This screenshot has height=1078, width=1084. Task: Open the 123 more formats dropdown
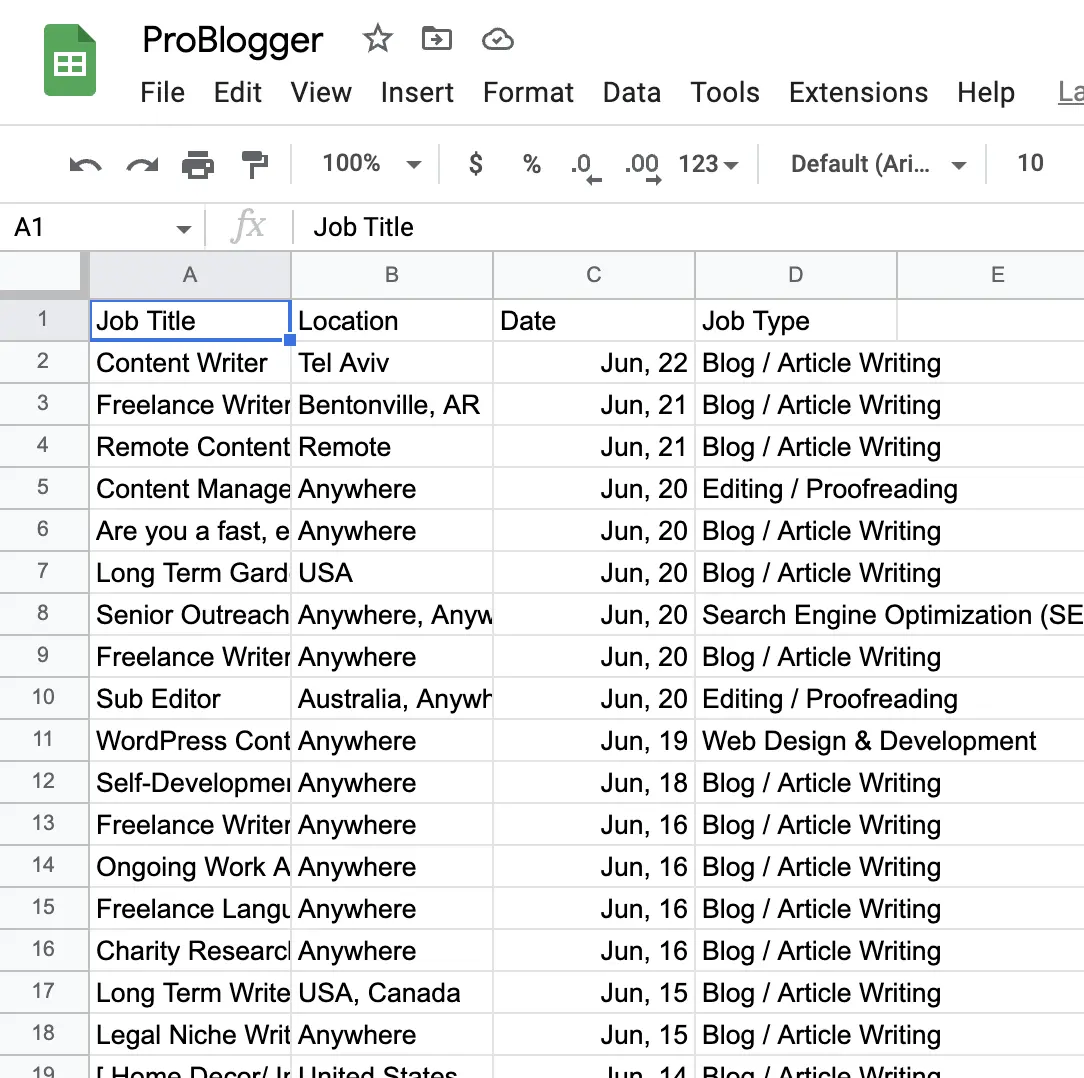[x=709, y=164]
